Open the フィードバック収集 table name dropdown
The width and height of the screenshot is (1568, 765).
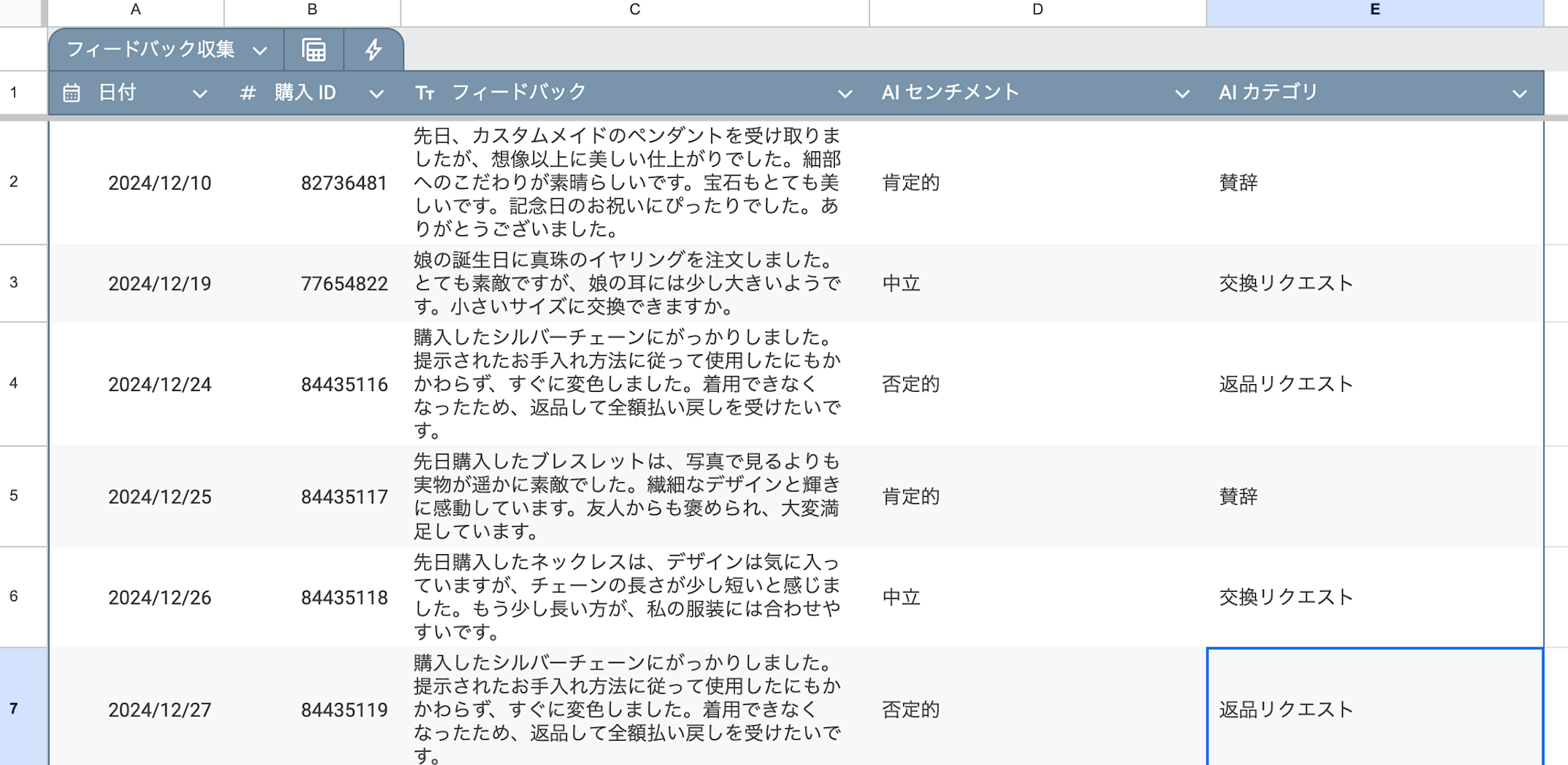click(x=259, y=49)
